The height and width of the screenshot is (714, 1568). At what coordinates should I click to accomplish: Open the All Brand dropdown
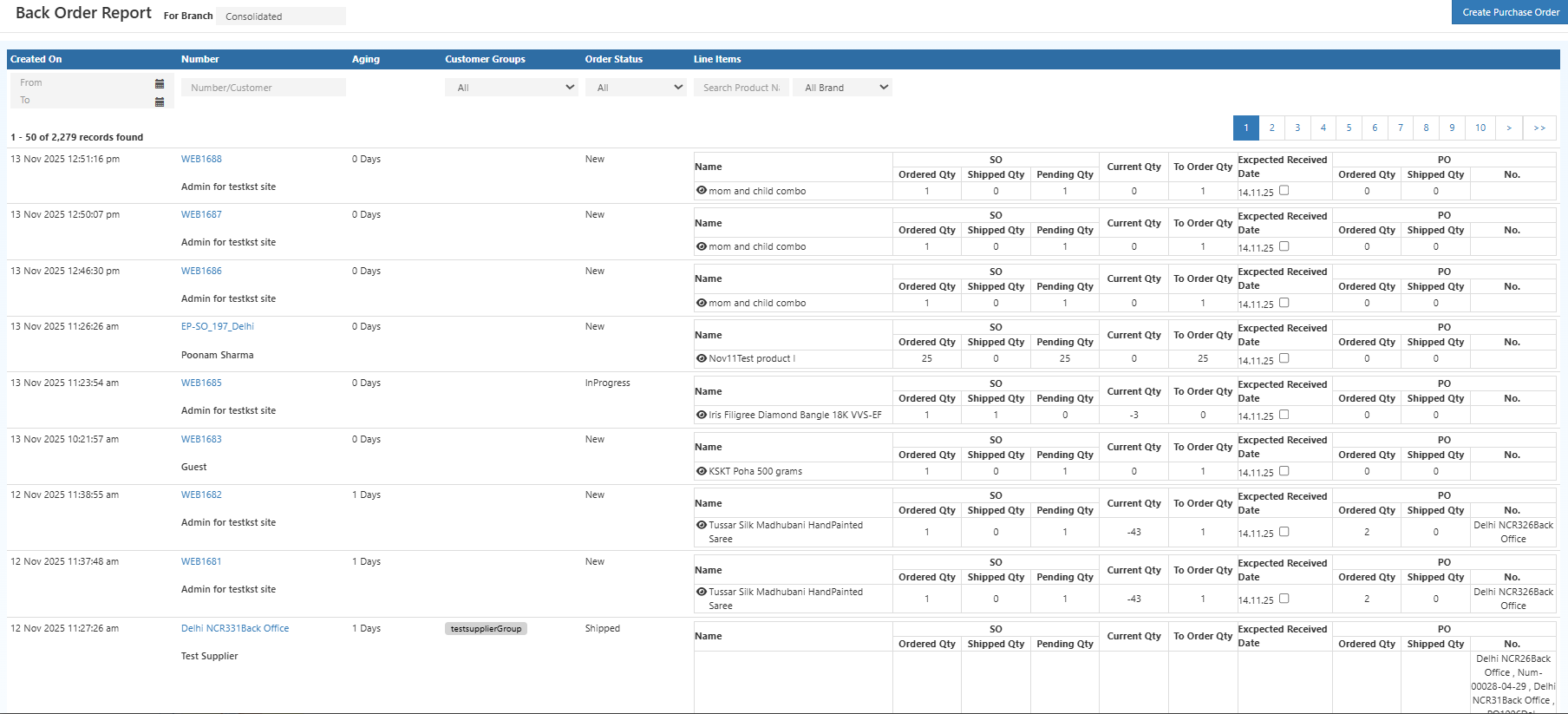click(x=842, y=88)
